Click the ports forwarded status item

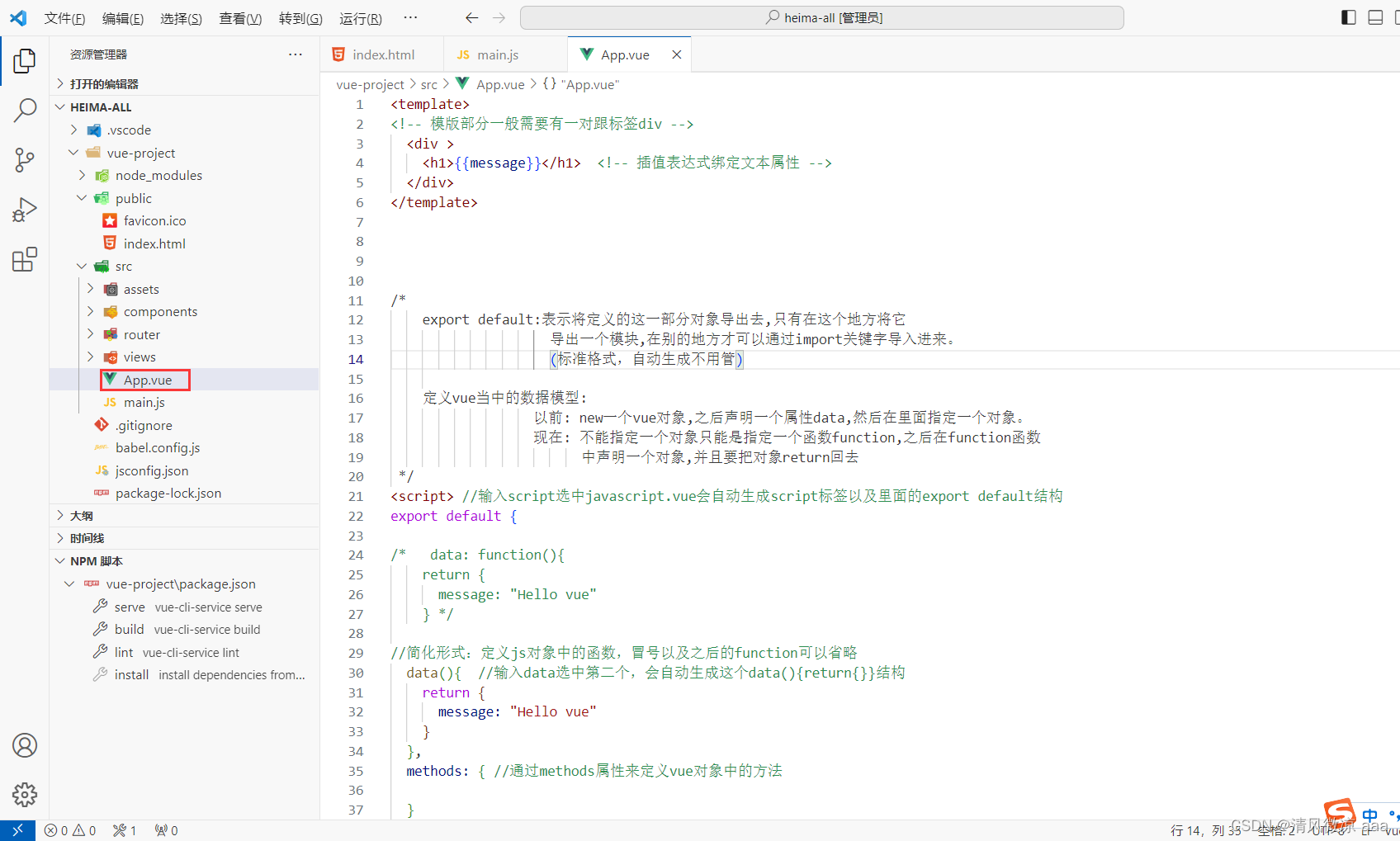166,830
